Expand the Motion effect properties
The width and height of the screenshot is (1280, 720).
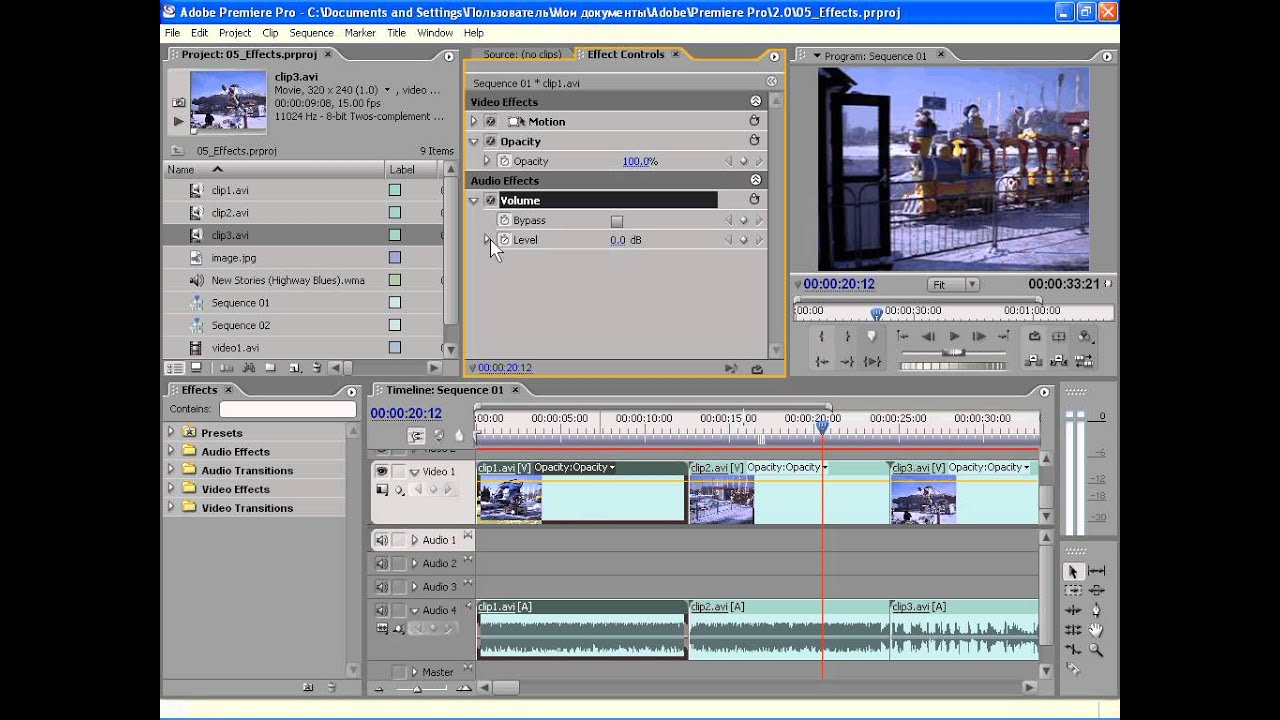[x=474, y=122]
